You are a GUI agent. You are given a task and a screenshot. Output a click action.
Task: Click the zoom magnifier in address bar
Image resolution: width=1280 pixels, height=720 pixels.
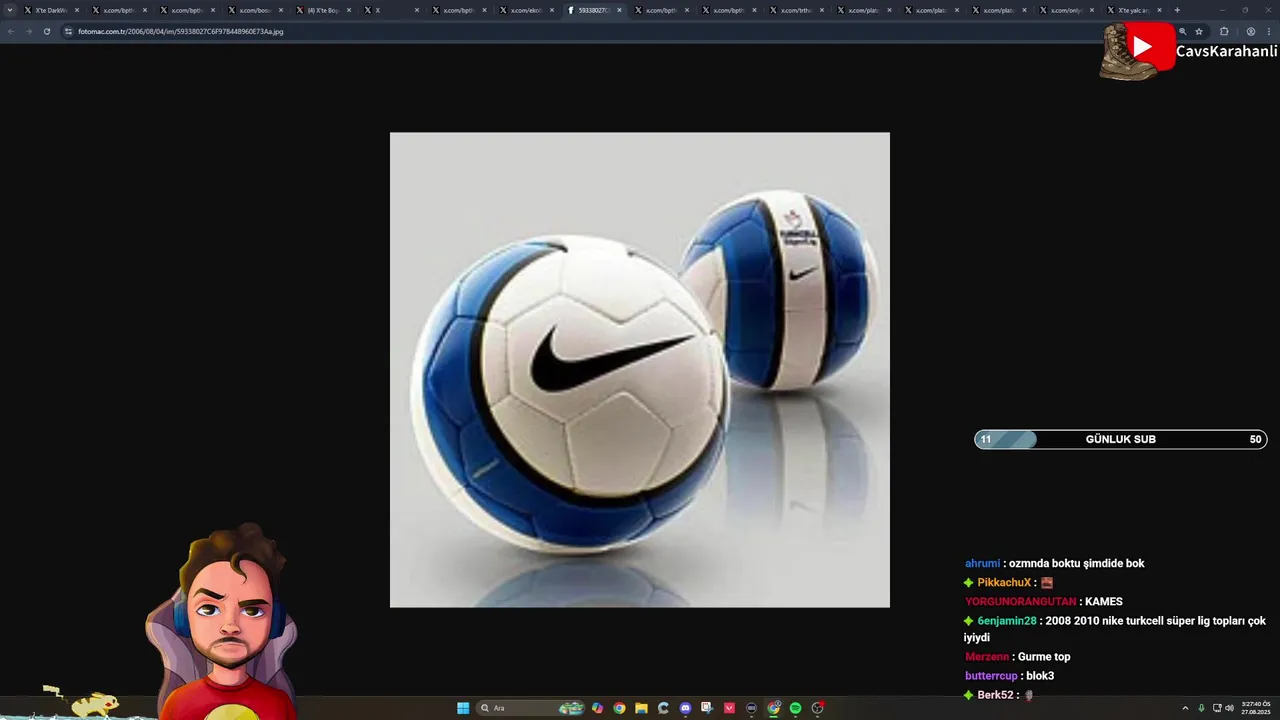tap(1182, 31)
